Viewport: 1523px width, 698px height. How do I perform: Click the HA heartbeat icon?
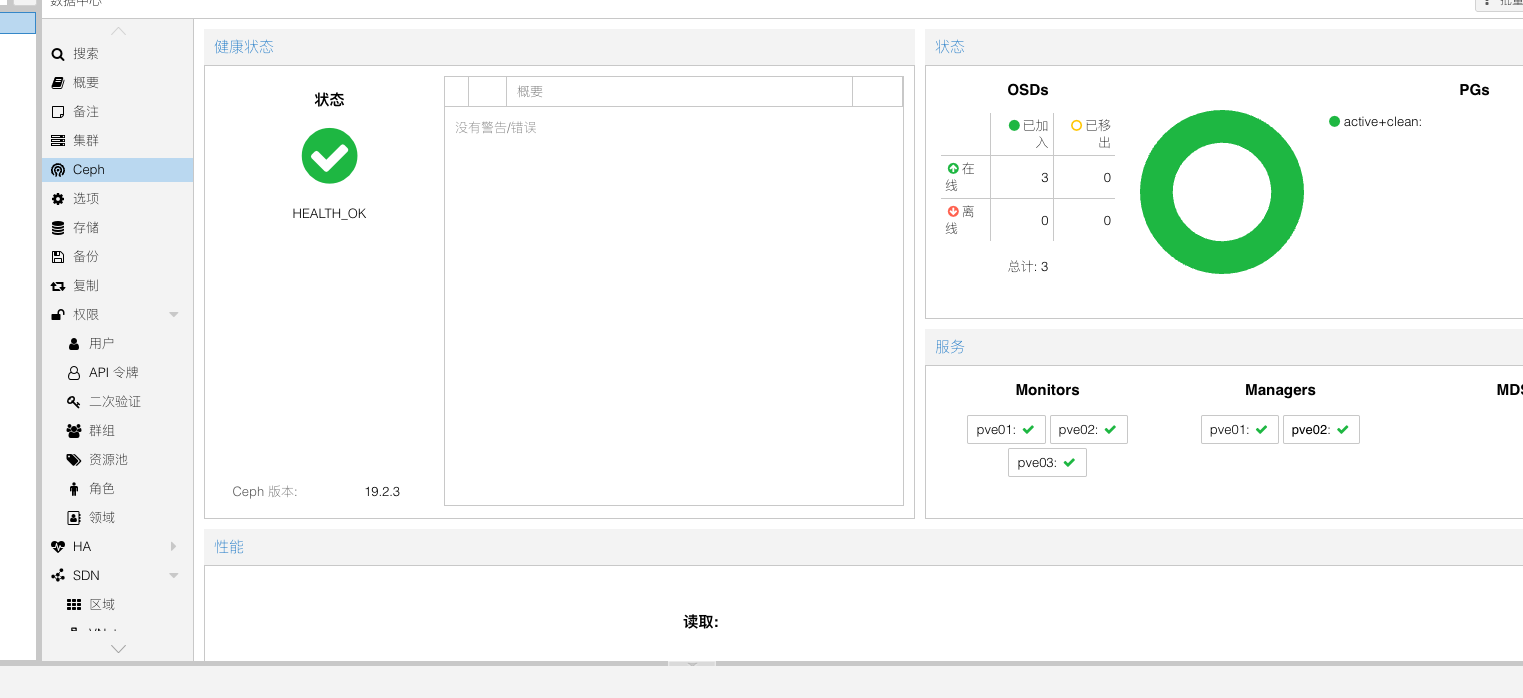tap(58, 547)
